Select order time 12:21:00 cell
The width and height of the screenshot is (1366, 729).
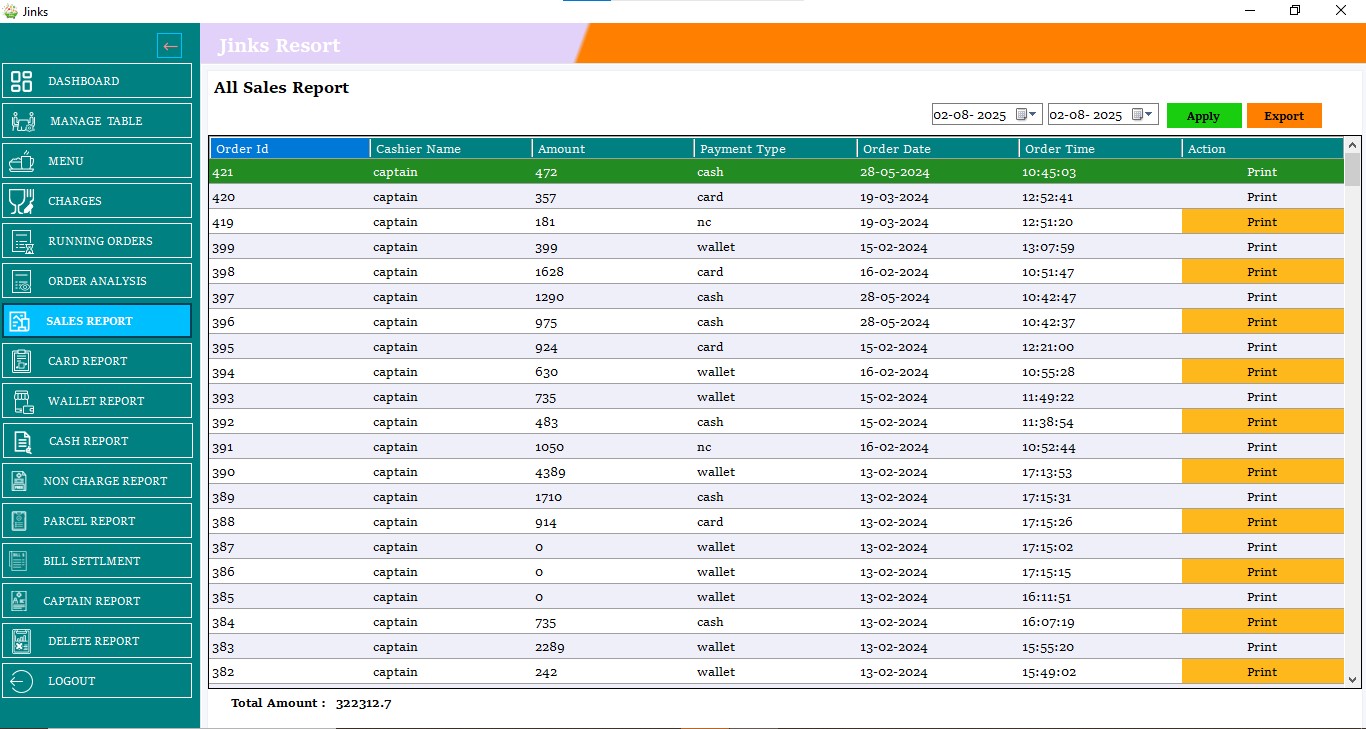click(x=1100, y=347)
